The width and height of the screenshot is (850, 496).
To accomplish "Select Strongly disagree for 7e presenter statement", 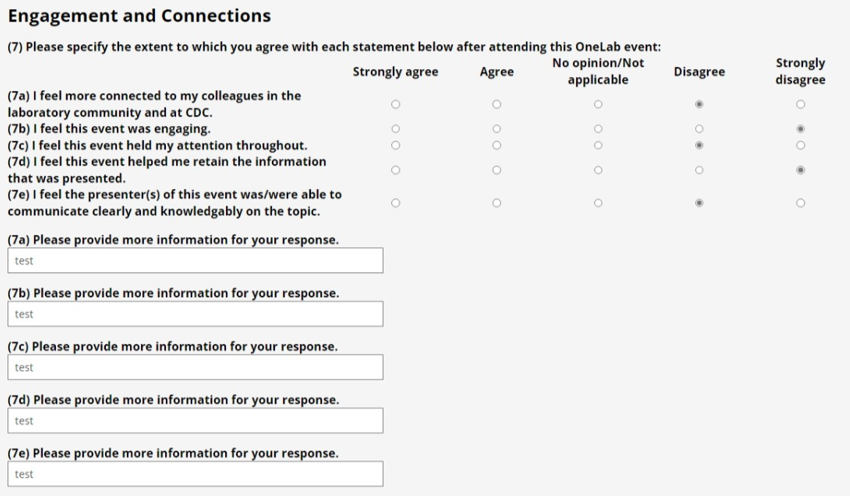I will (x=800, y=203).
